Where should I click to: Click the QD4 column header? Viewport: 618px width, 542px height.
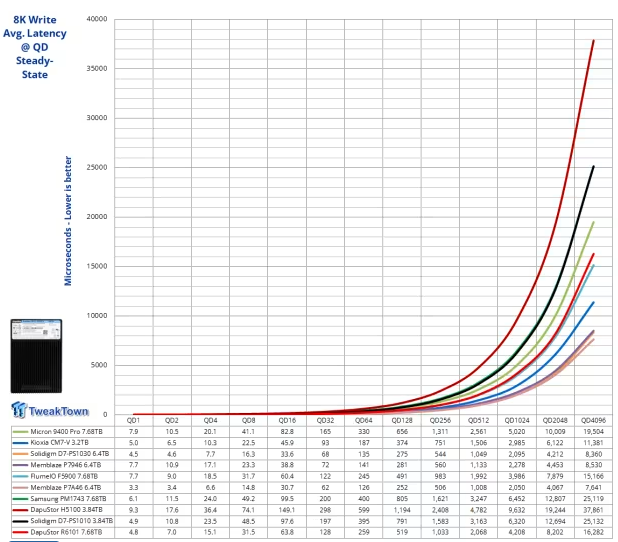point(210,420)
